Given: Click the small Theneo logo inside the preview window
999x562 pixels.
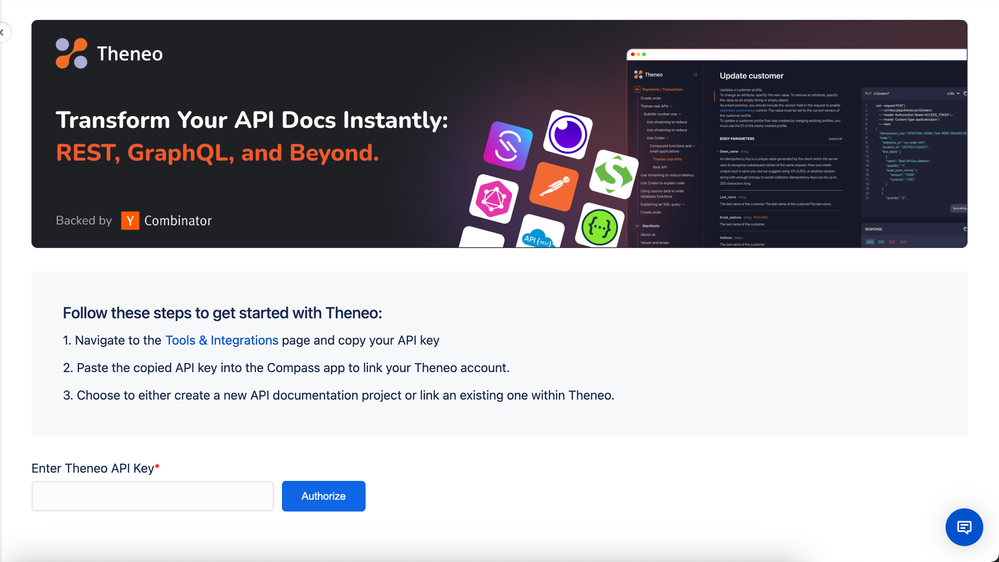Looking at the screenshot, I should (x=648, y=75).
